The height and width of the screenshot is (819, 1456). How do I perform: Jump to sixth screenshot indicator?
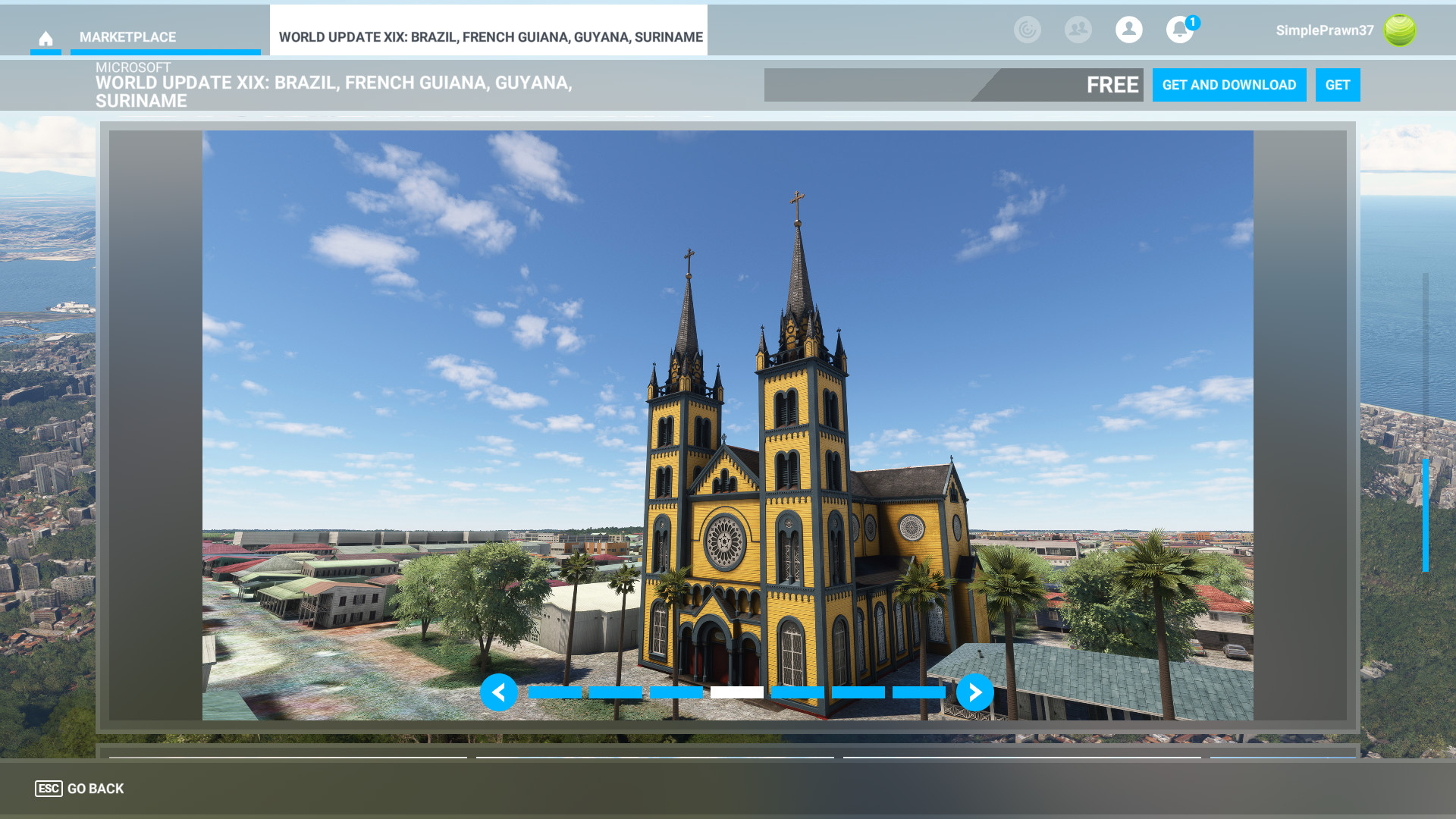858,692
